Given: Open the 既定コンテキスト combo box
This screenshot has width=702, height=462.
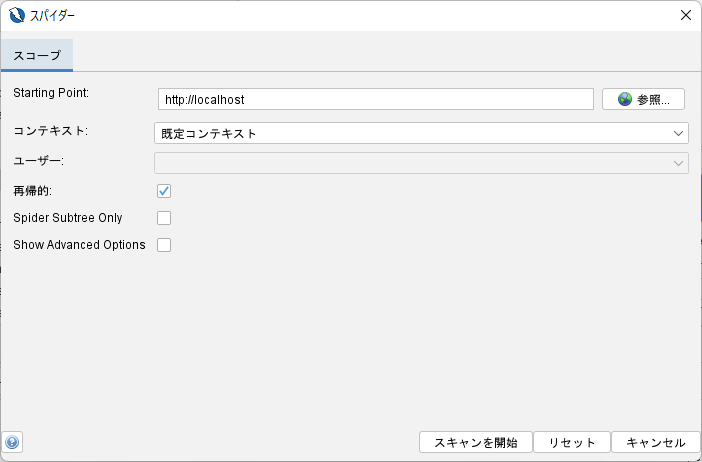Looking at the screenshot, I should tap(421, 133).
